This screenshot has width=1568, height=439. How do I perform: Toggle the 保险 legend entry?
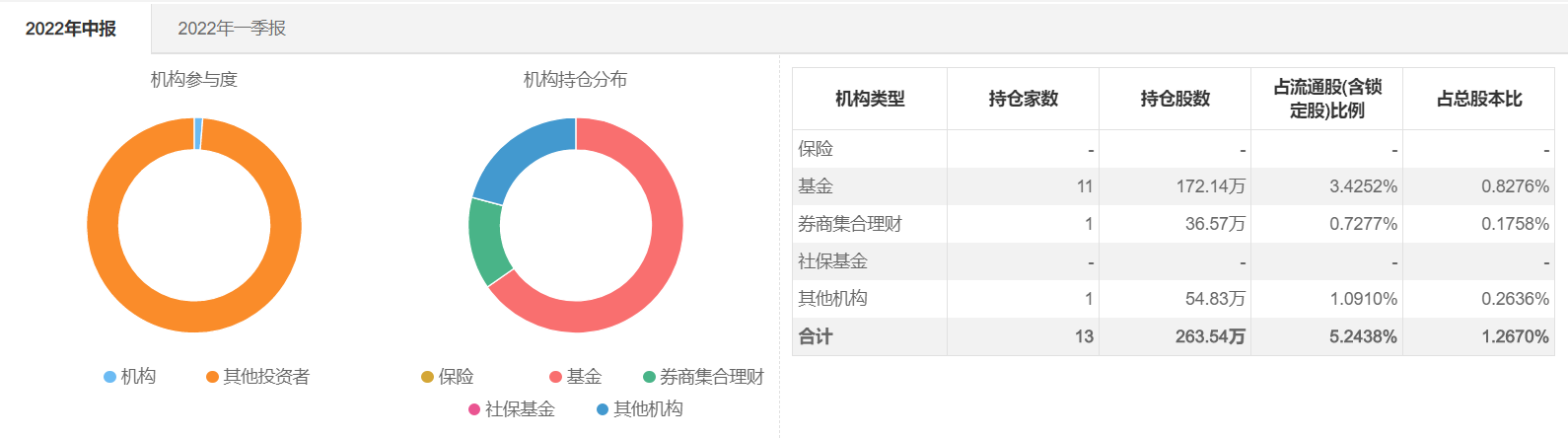coord(448,377)
